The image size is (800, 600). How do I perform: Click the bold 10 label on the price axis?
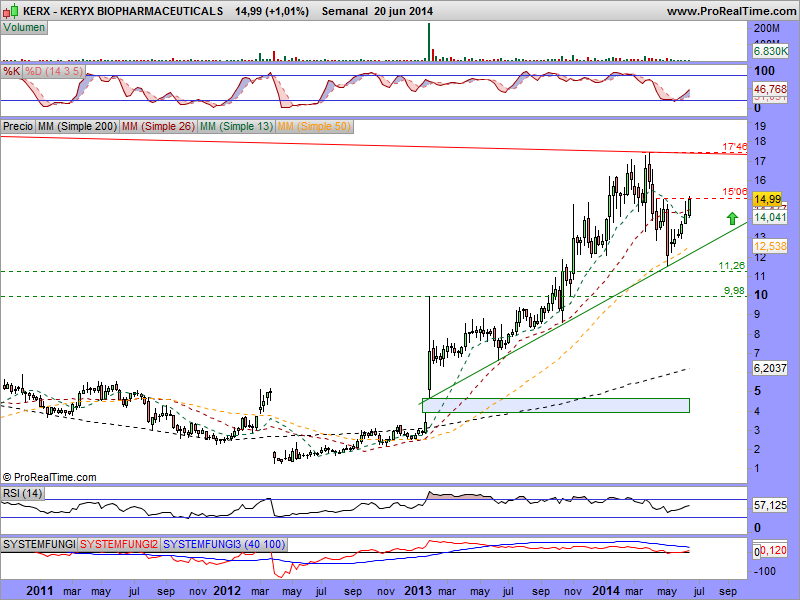[x=761, y=295]
